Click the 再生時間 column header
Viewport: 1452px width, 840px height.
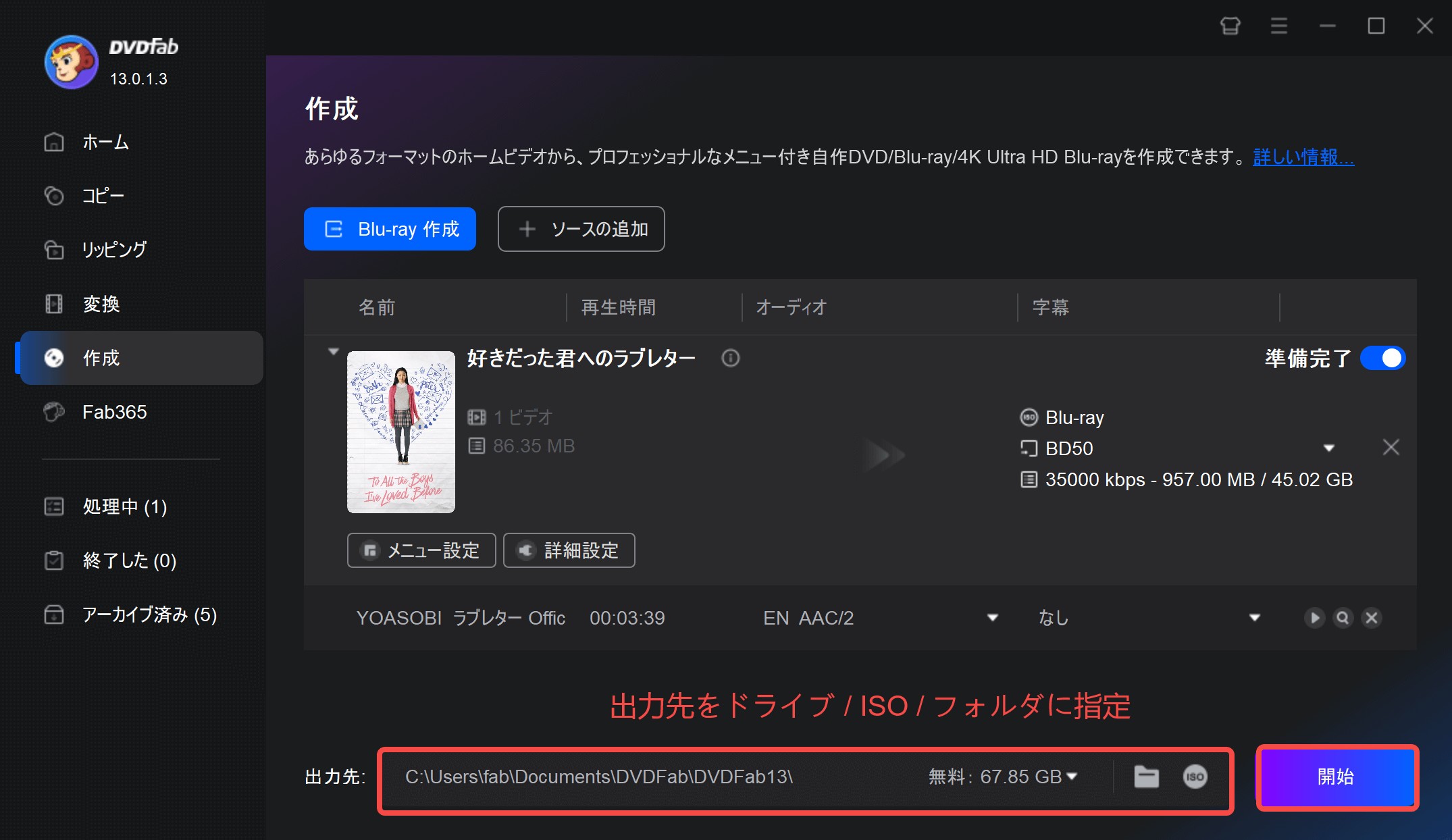click(x=619, y=307)
